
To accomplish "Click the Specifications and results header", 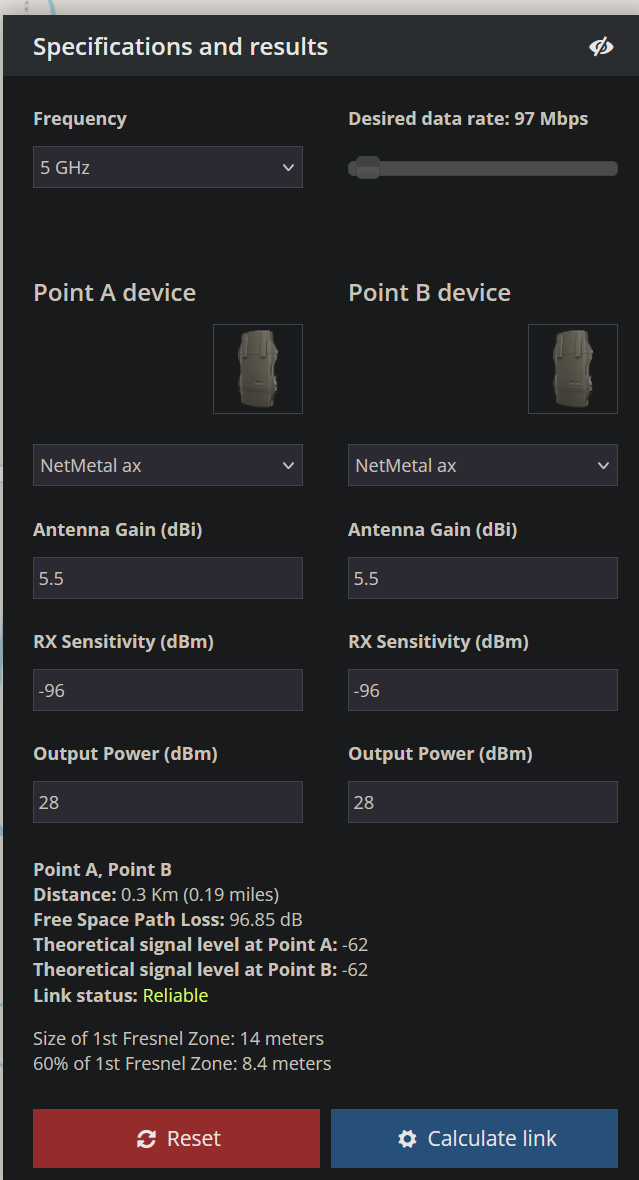I will [x=180, y=46].
